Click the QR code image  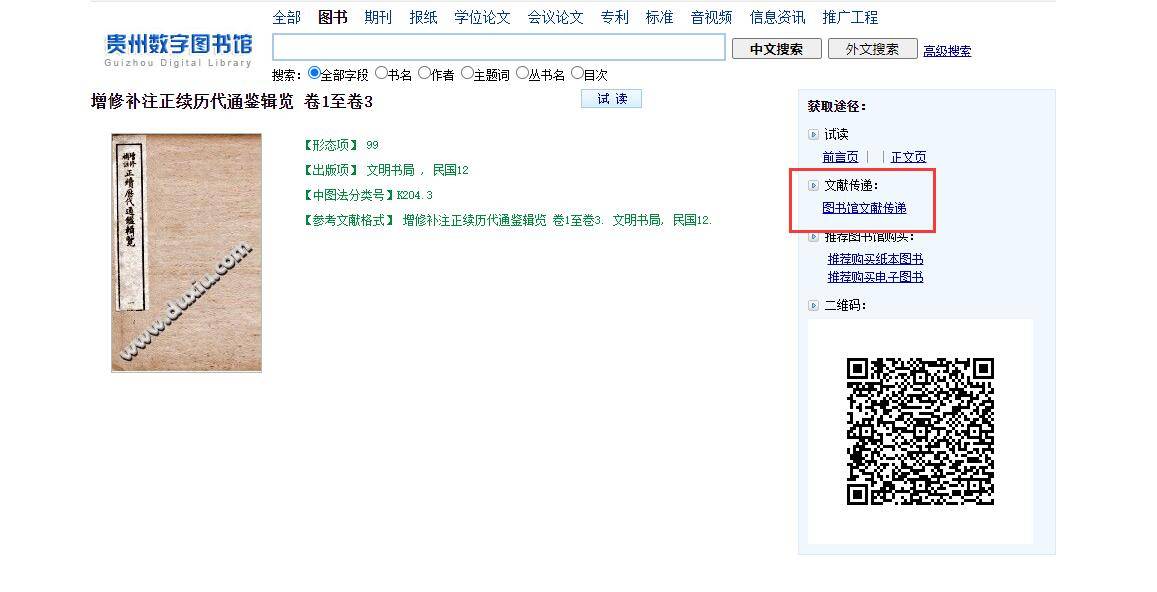tap(920, 431)
